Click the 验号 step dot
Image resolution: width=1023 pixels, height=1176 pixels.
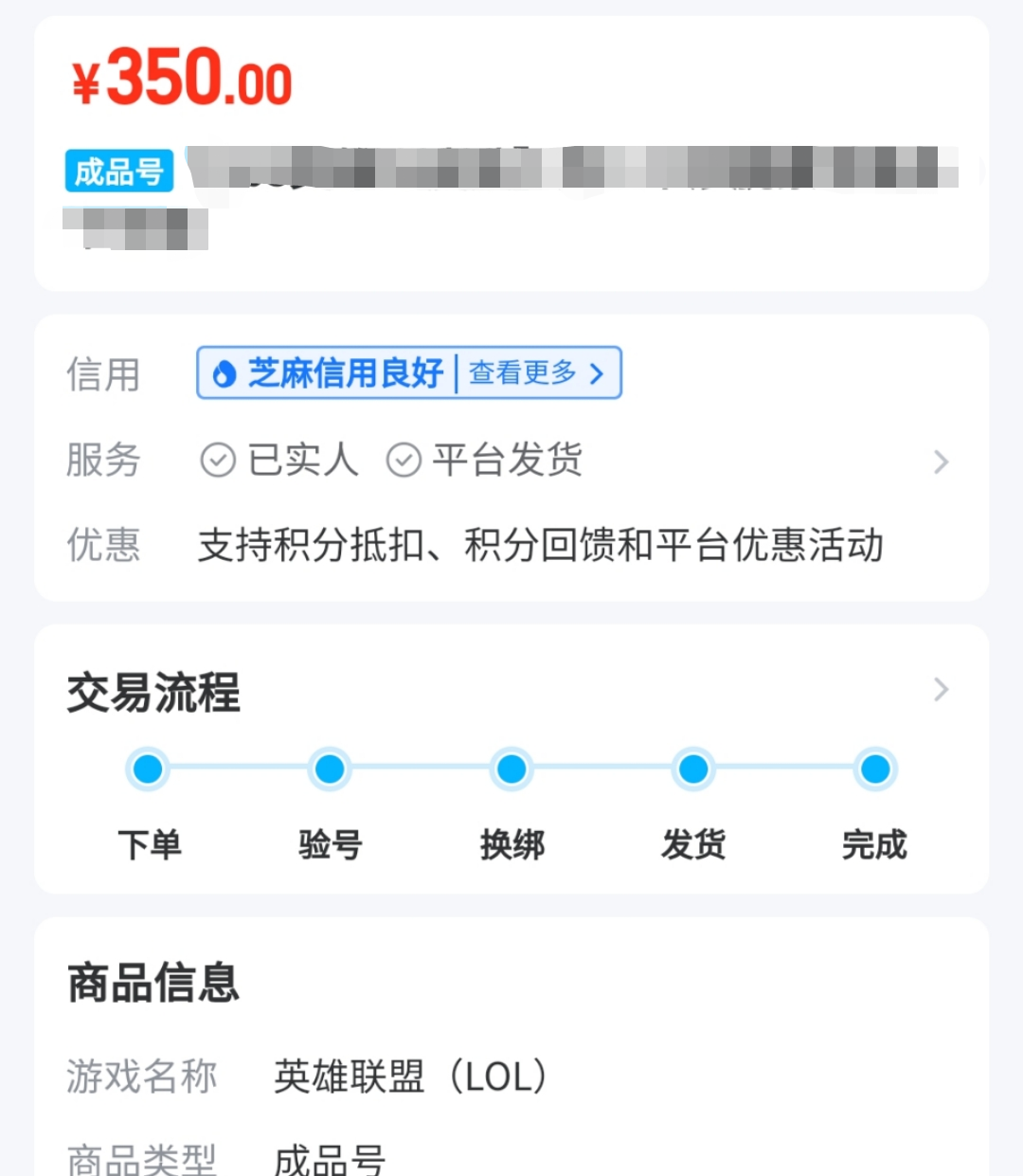point(330,769)
